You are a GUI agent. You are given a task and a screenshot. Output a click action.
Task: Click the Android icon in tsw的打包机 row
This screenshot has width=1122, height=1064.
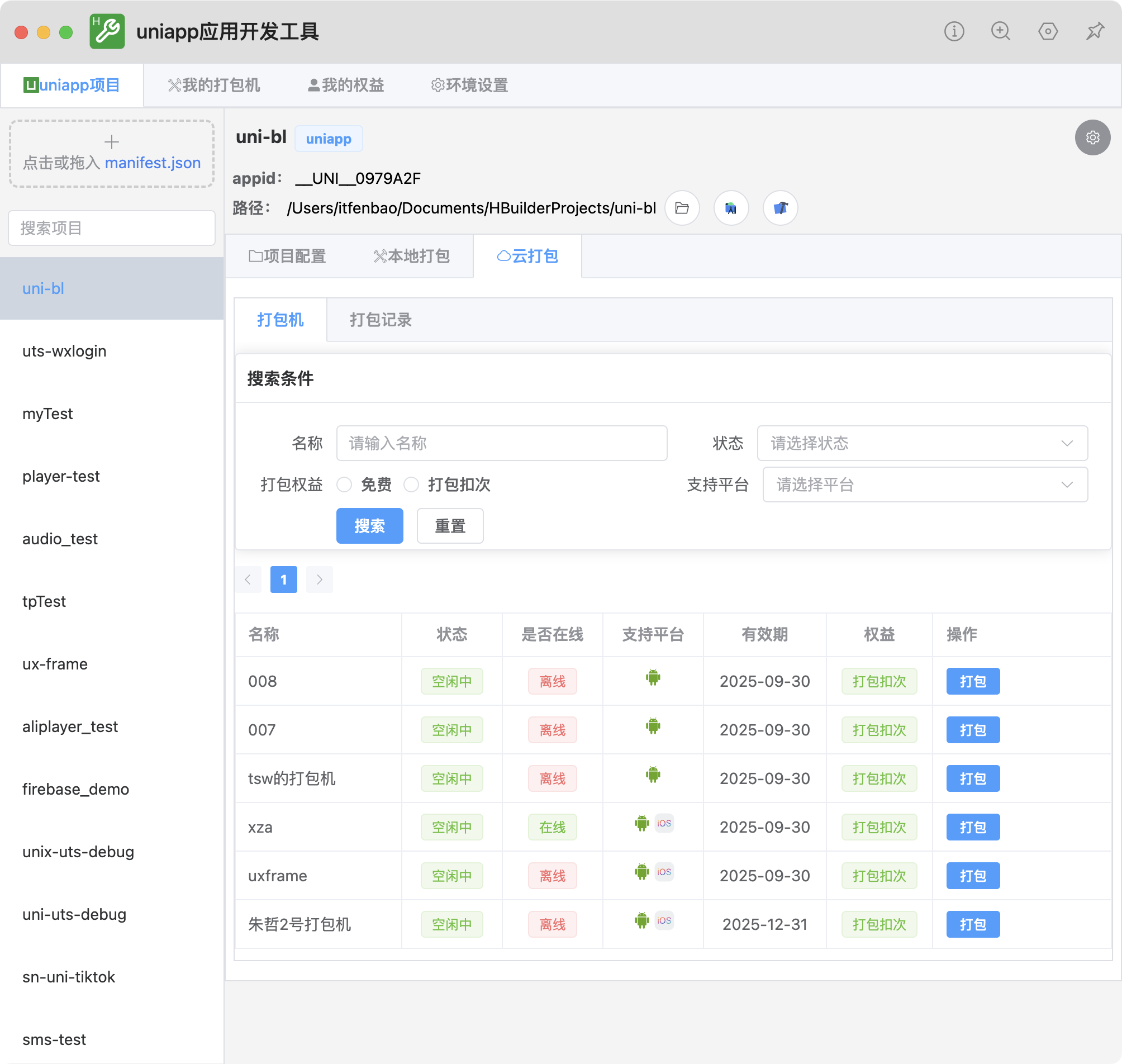coord(653,775)
